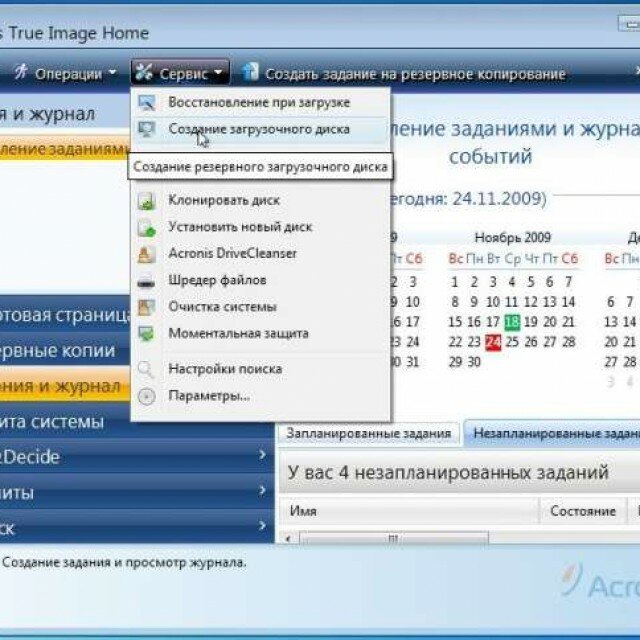Image resolution: width=640 pixels, height=640 pixels.
Task: Click the Ноябрь 2009 month title
Action: coord(513,238)
